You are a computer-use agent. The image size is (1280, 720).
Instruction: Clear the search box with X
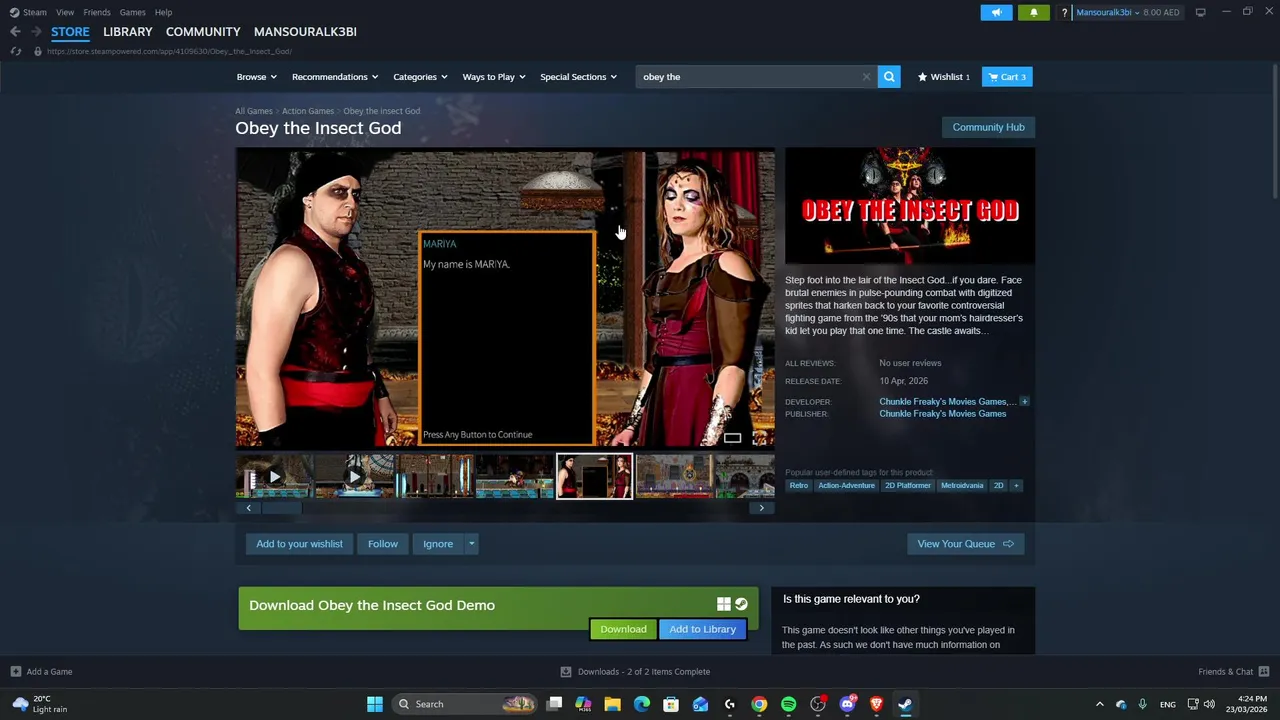(866, 77)
